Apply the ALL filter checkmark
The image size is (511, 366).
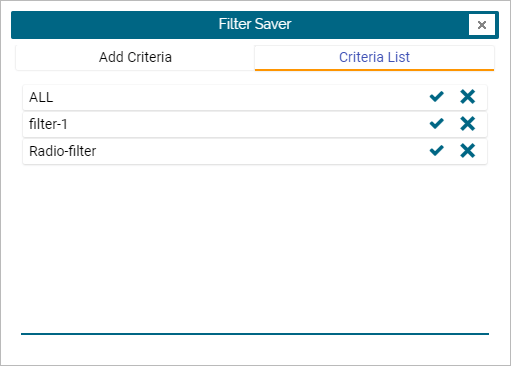(x=436, y=97)
